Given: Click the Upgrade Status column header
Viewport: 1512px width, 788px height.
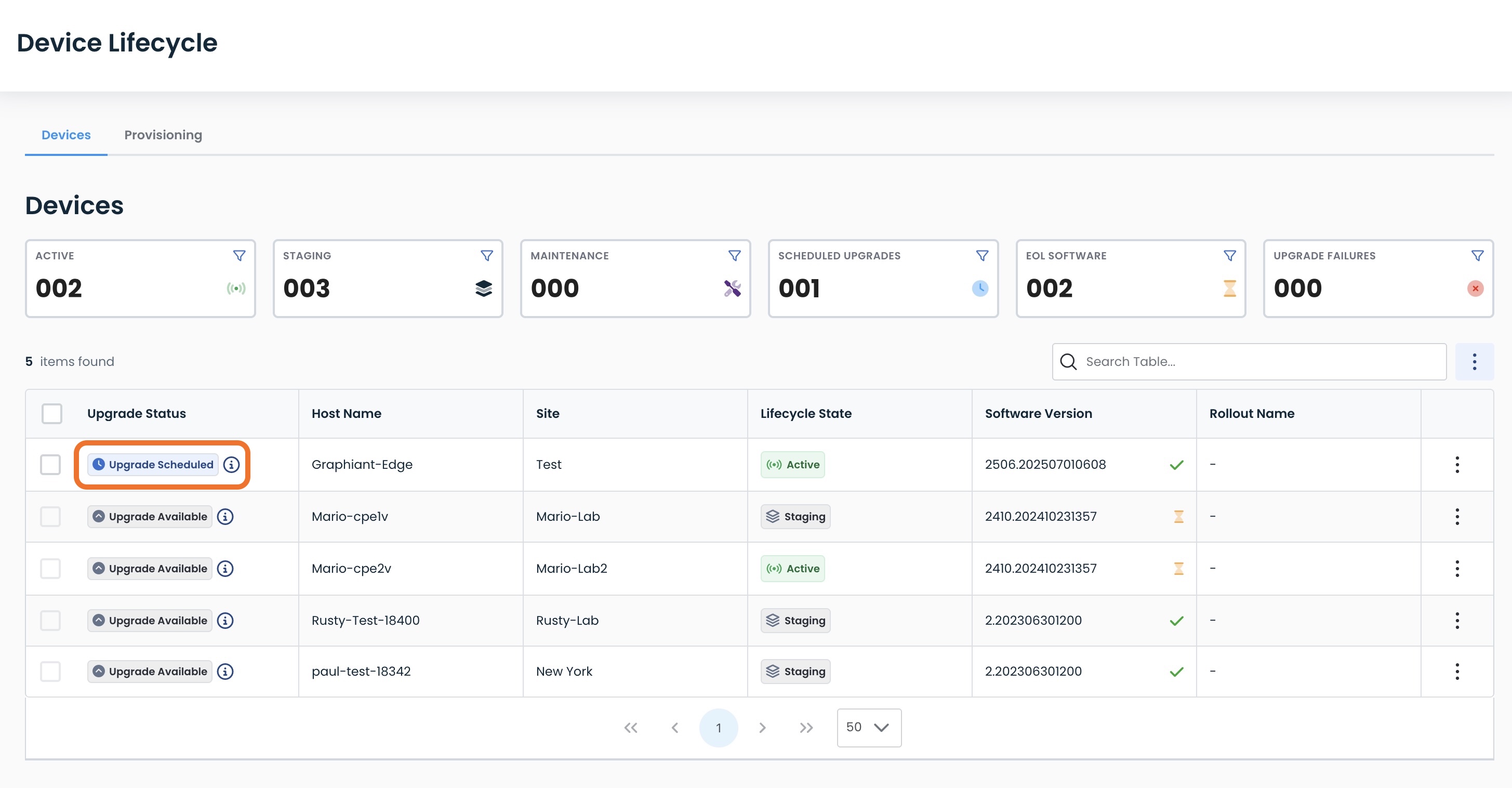Looking at the screenshot, I should pos(137,413).
